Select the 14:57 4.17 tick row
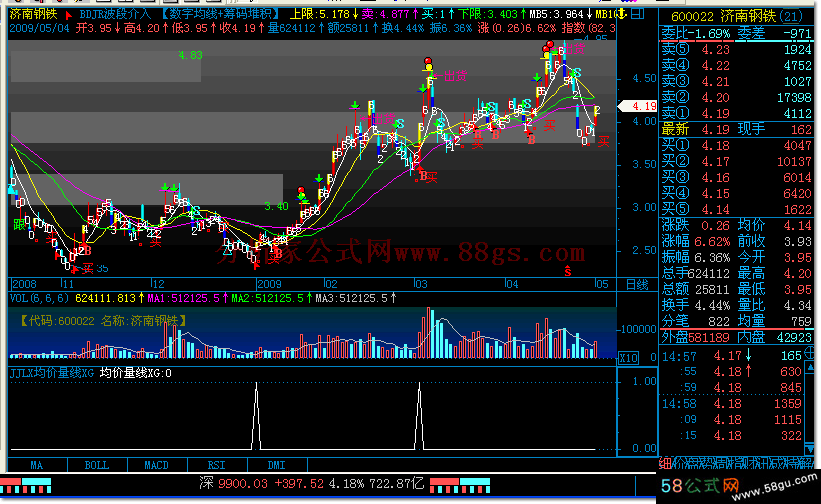 [731, 356]
